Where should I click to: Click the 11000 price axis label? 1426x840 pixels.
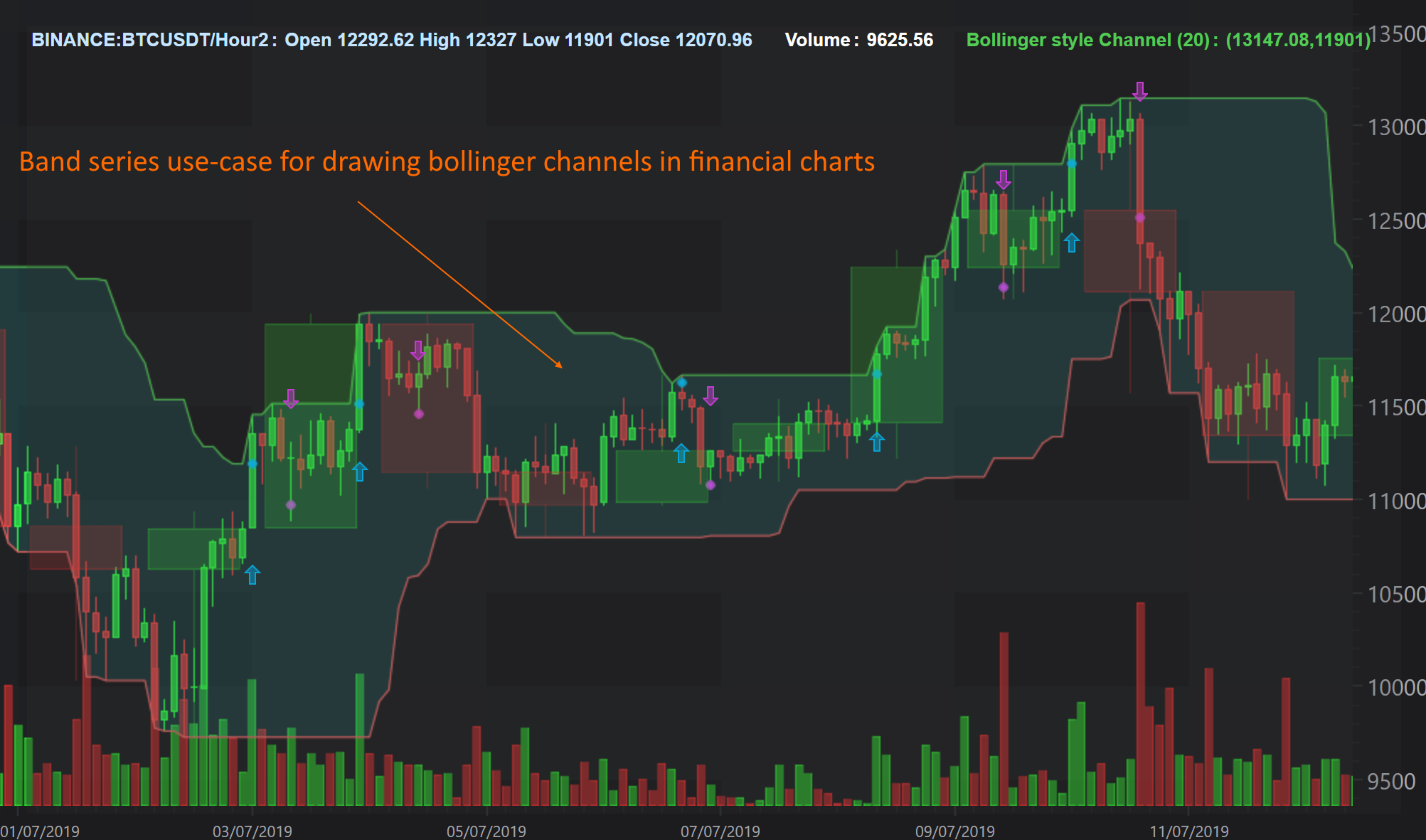click(x=1396, y=501)
